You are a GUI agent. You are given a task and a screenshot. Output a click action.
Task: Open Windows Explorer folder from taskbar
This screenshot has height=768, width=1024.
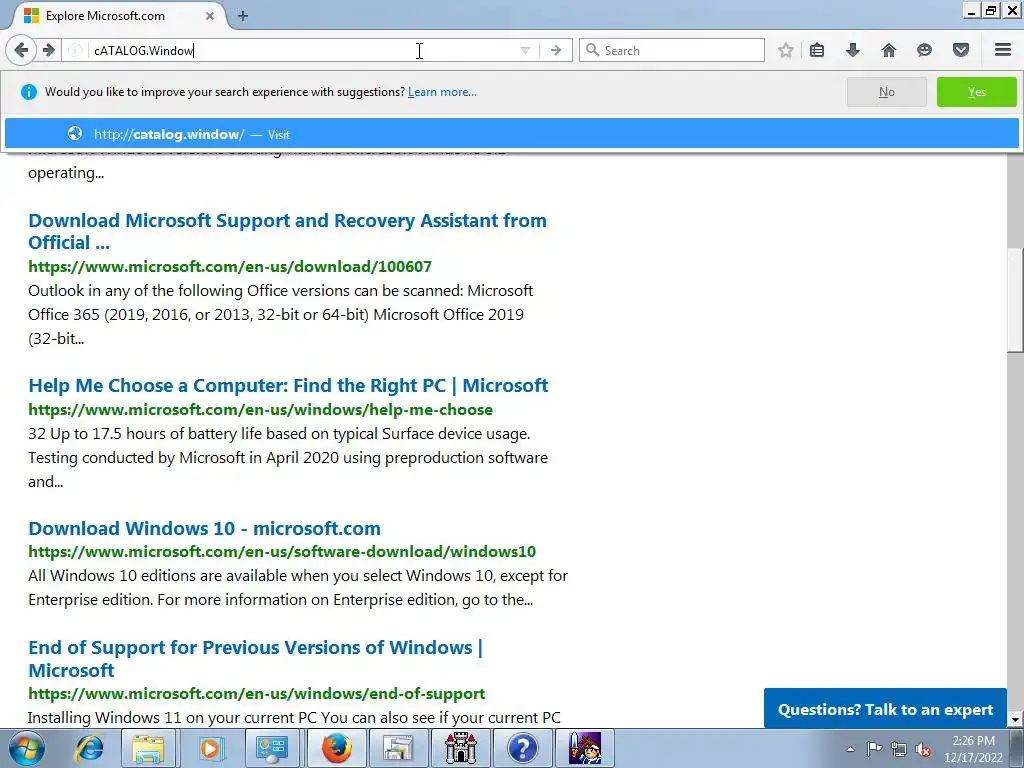point(148,748)
